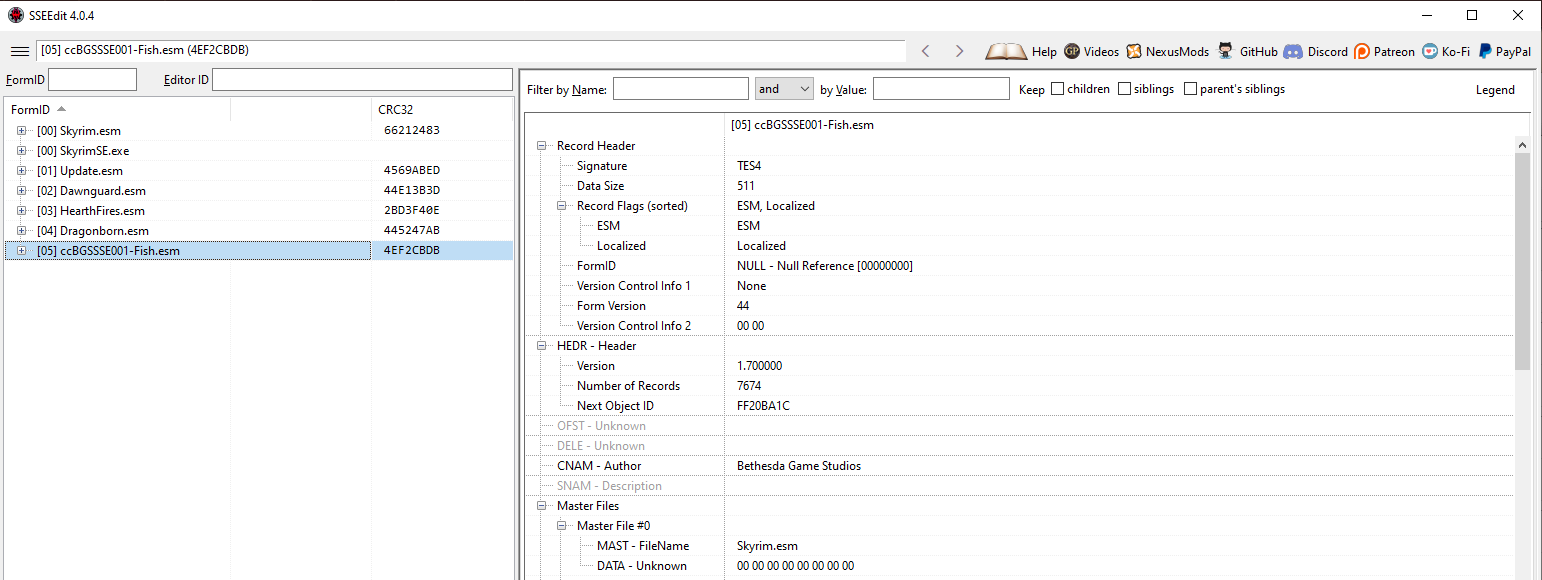Click the Data Size value 511
Image resolution: width=1542 pixels, height=580 pixels.
(x=746, y=186)
